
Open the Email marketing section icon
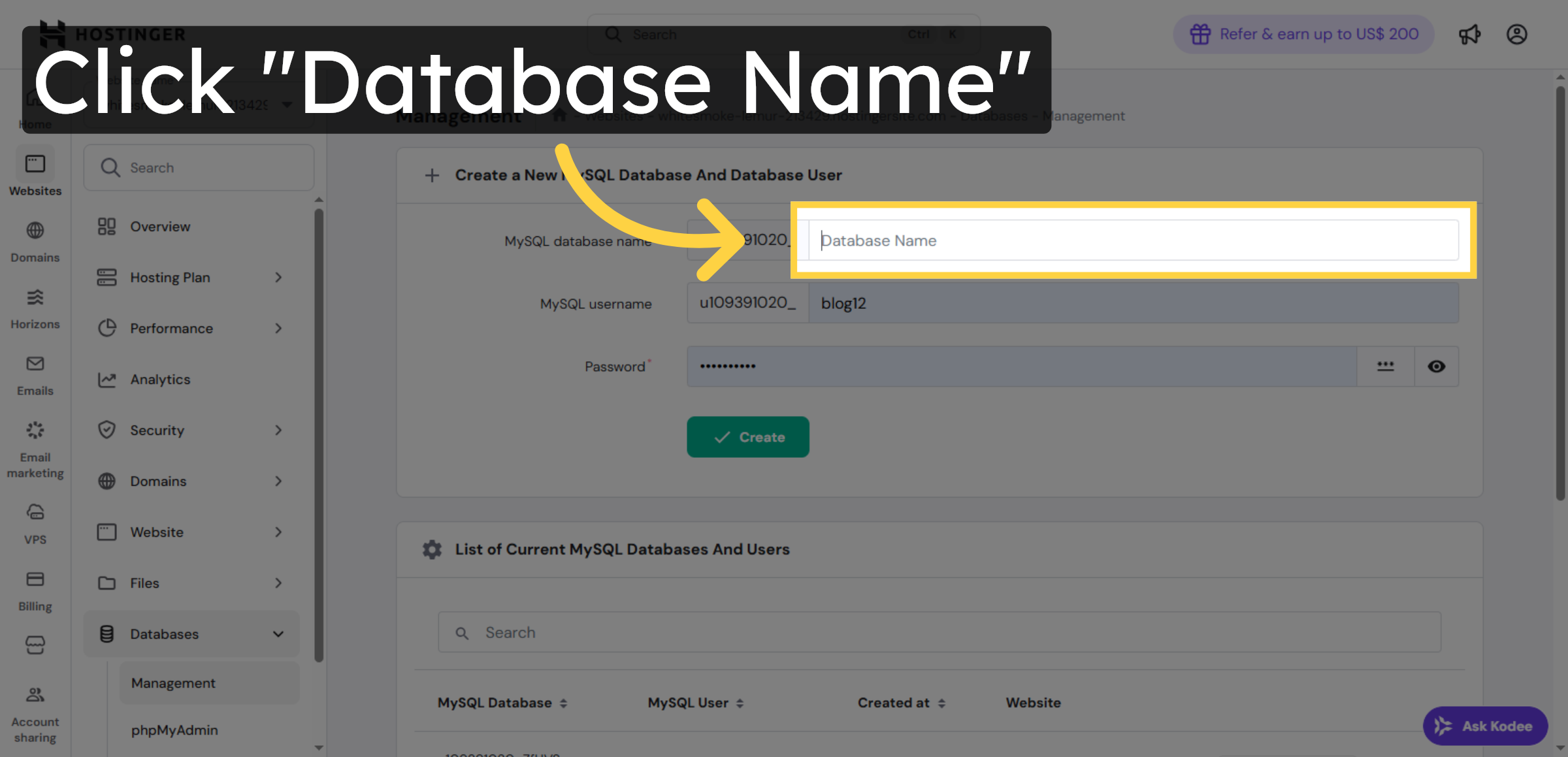35,431
